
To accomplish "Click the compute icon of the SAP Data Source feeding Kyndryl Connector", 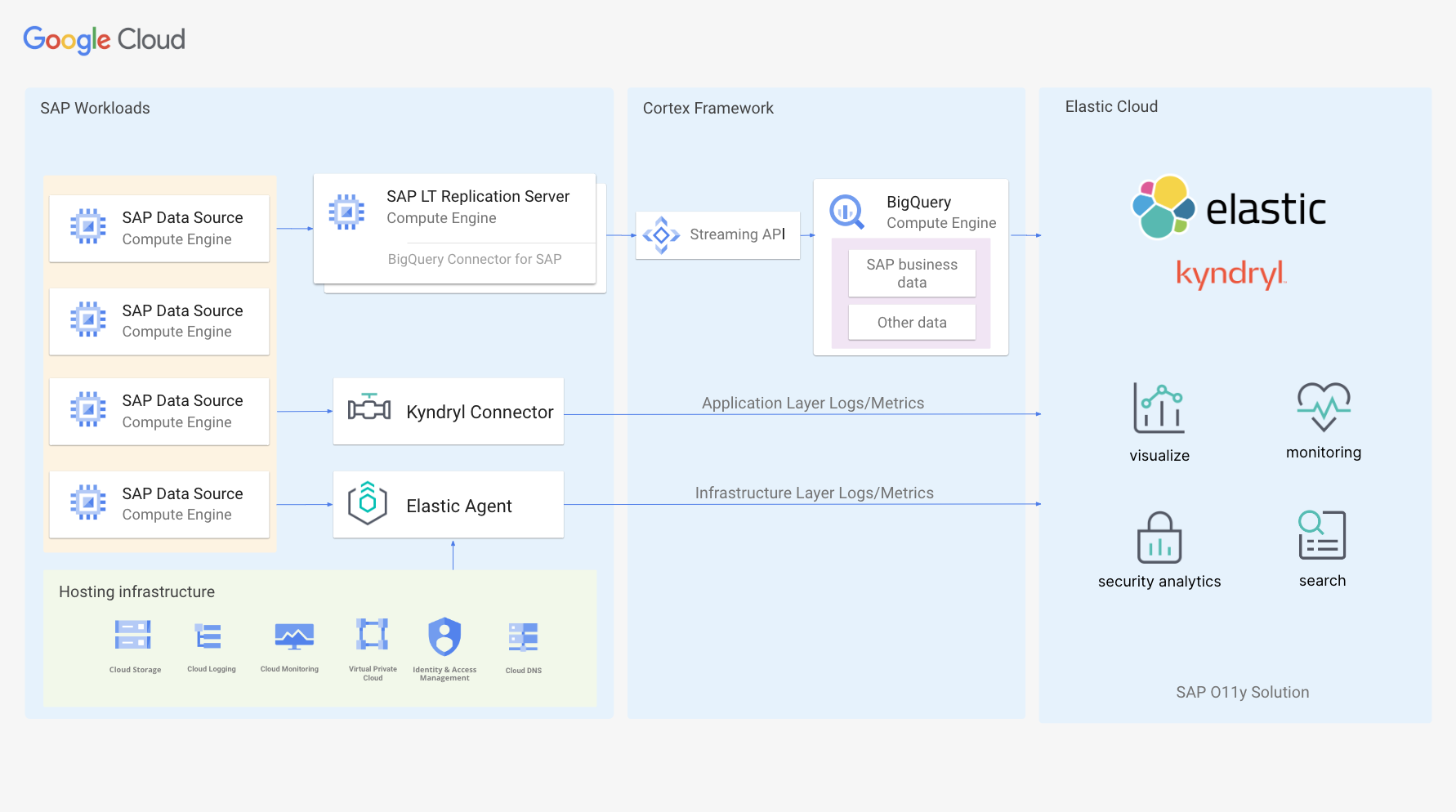I will (88, 409).
